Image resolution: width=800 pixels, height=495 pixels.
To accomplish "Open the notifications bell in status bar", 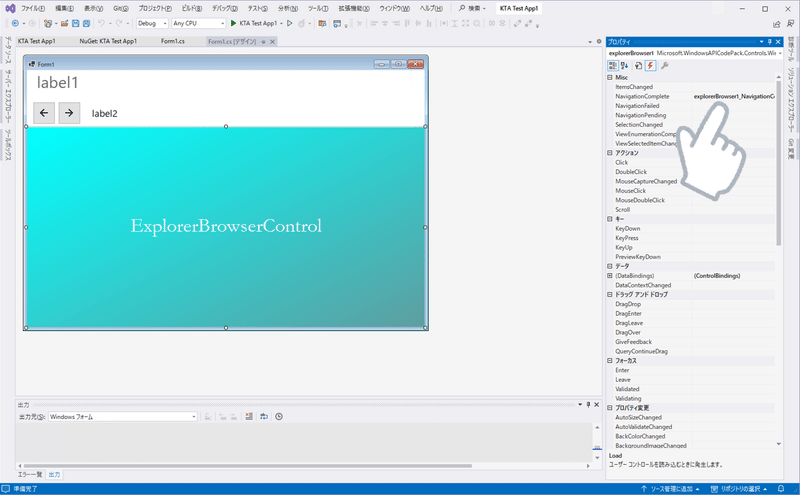I will pos(781,489).
